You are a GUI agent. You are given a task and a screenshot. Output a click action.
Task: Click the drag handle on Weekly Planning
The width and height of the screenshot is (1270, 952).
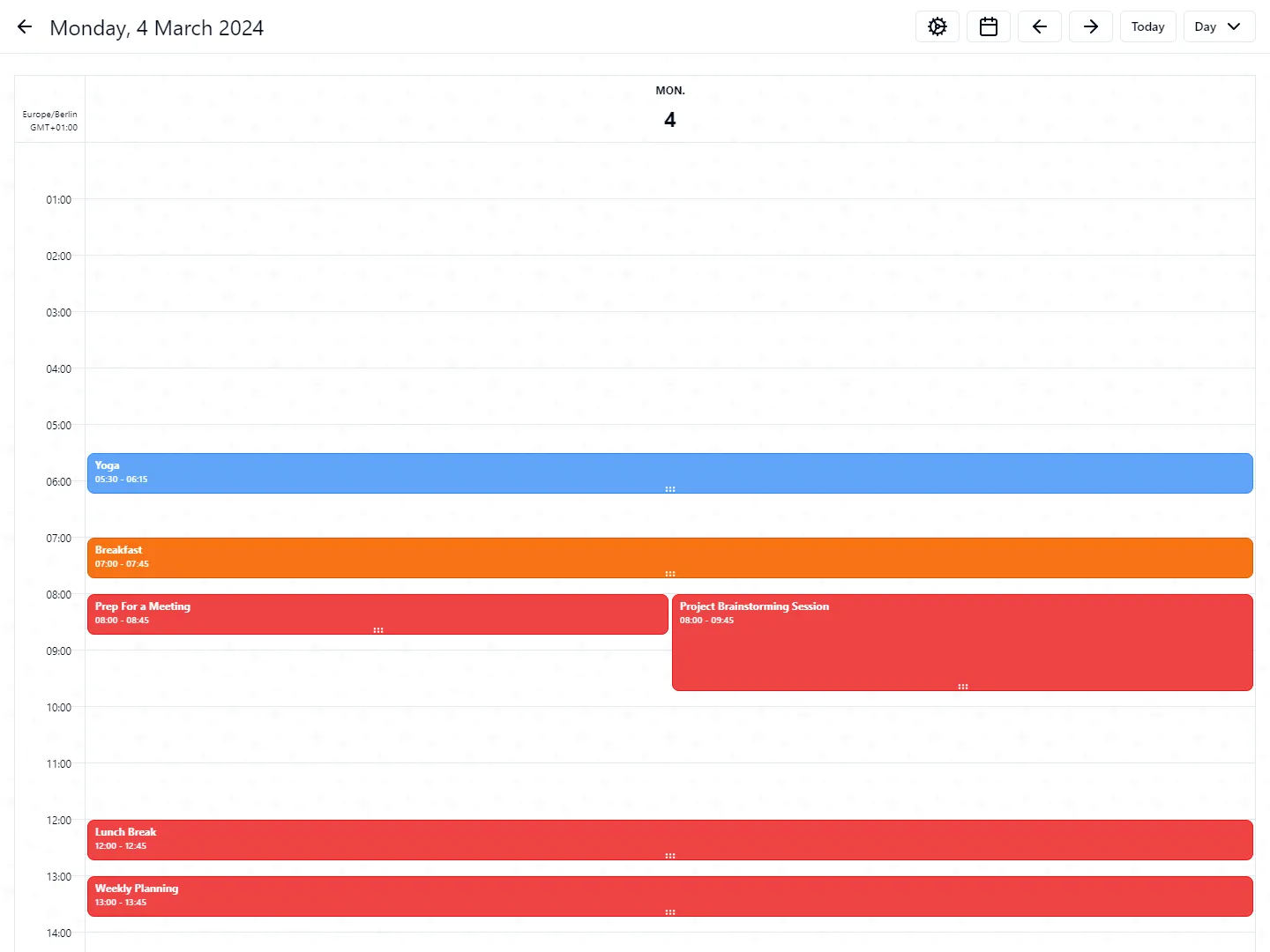[670, 912]
